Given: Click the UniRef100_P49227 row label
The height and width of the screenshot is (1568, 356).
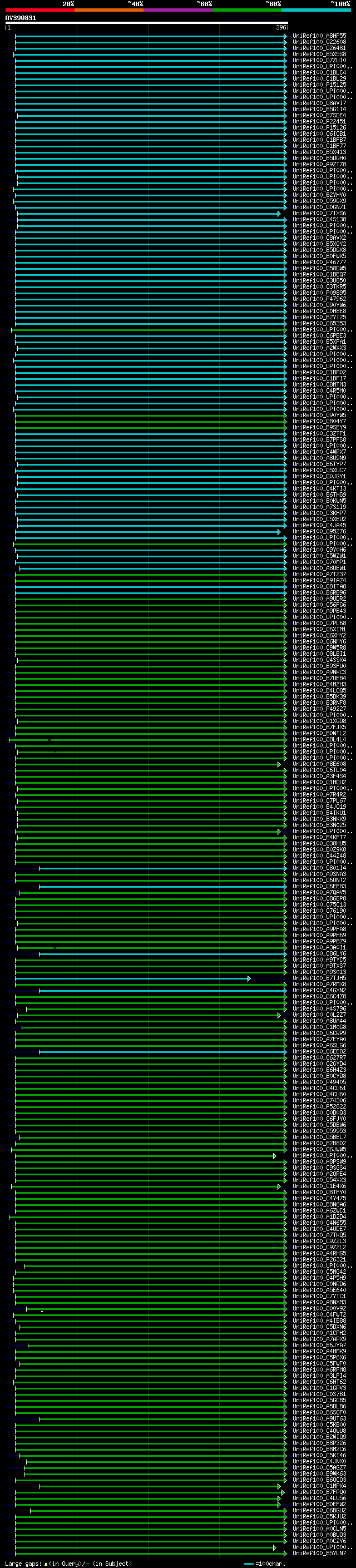Looking at the screenshot, I should tap(319, 709).
